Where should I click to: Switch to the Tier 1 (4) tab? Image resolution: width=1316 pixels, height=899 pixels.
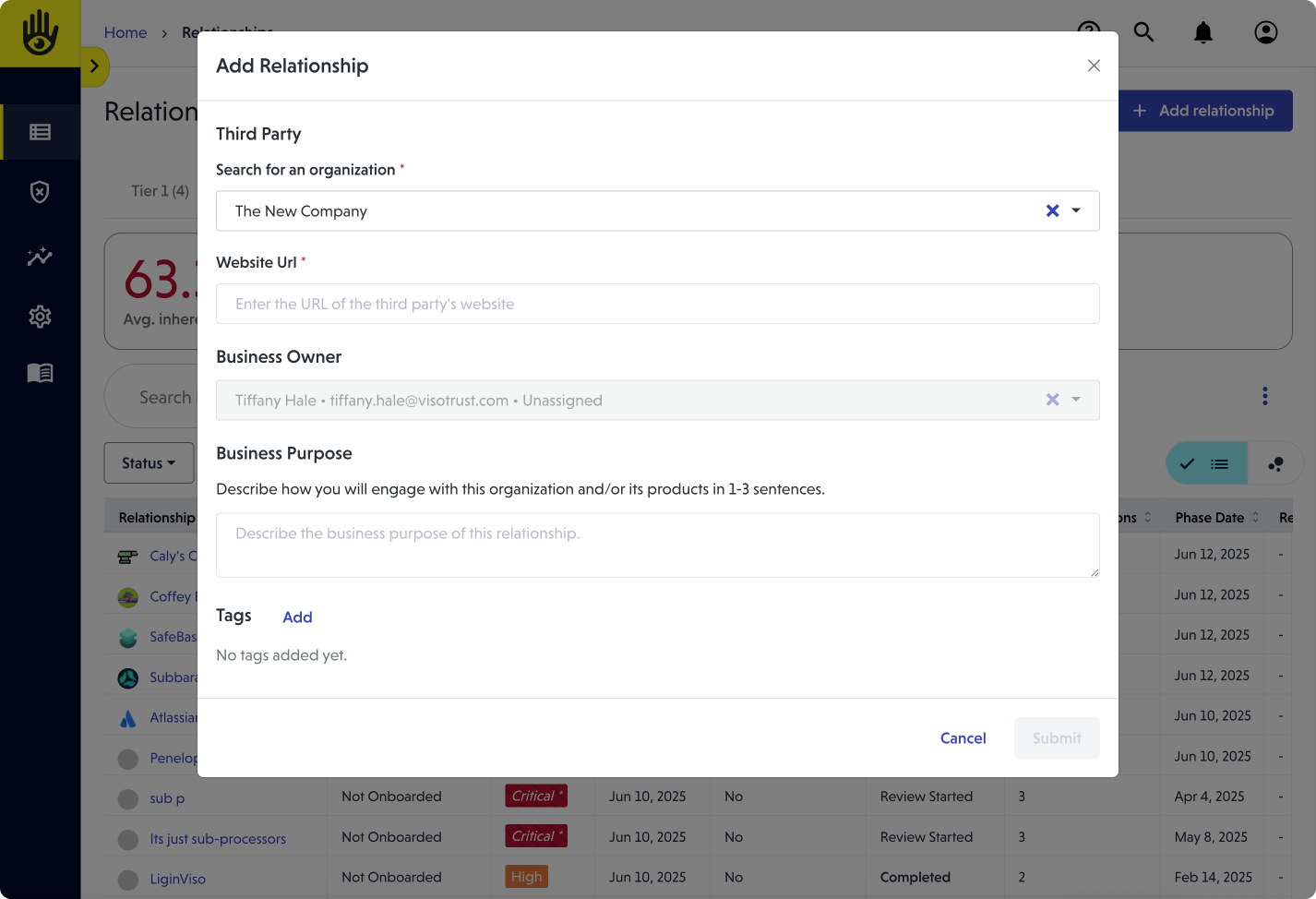[x=160, y=191]
